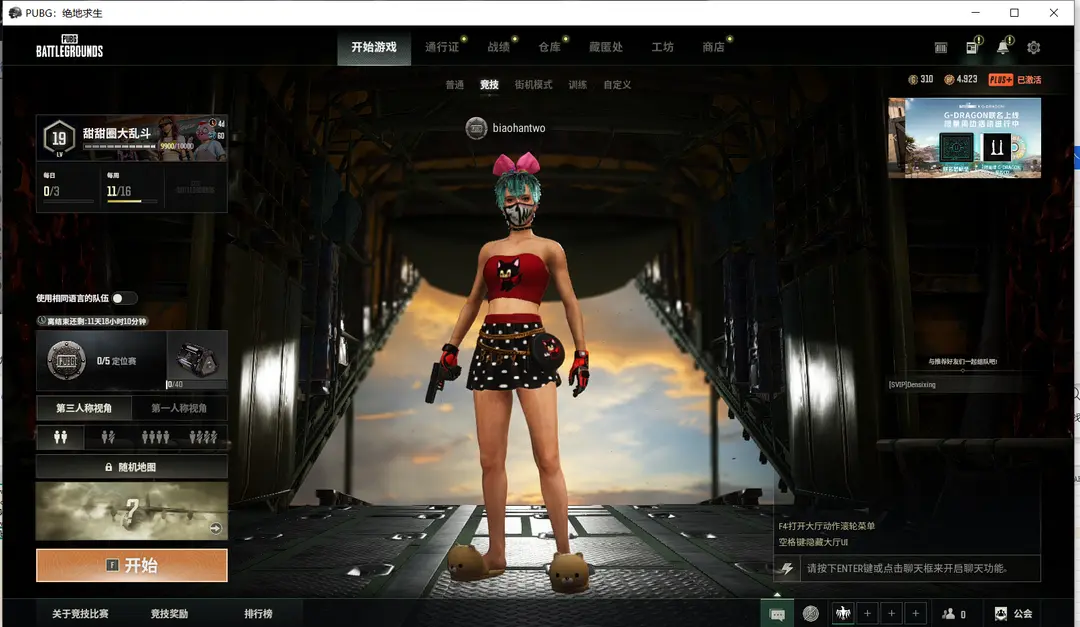Click 已激活 activated label
The height and width of the screenshot is (627, 1080).
[1029, 80]
